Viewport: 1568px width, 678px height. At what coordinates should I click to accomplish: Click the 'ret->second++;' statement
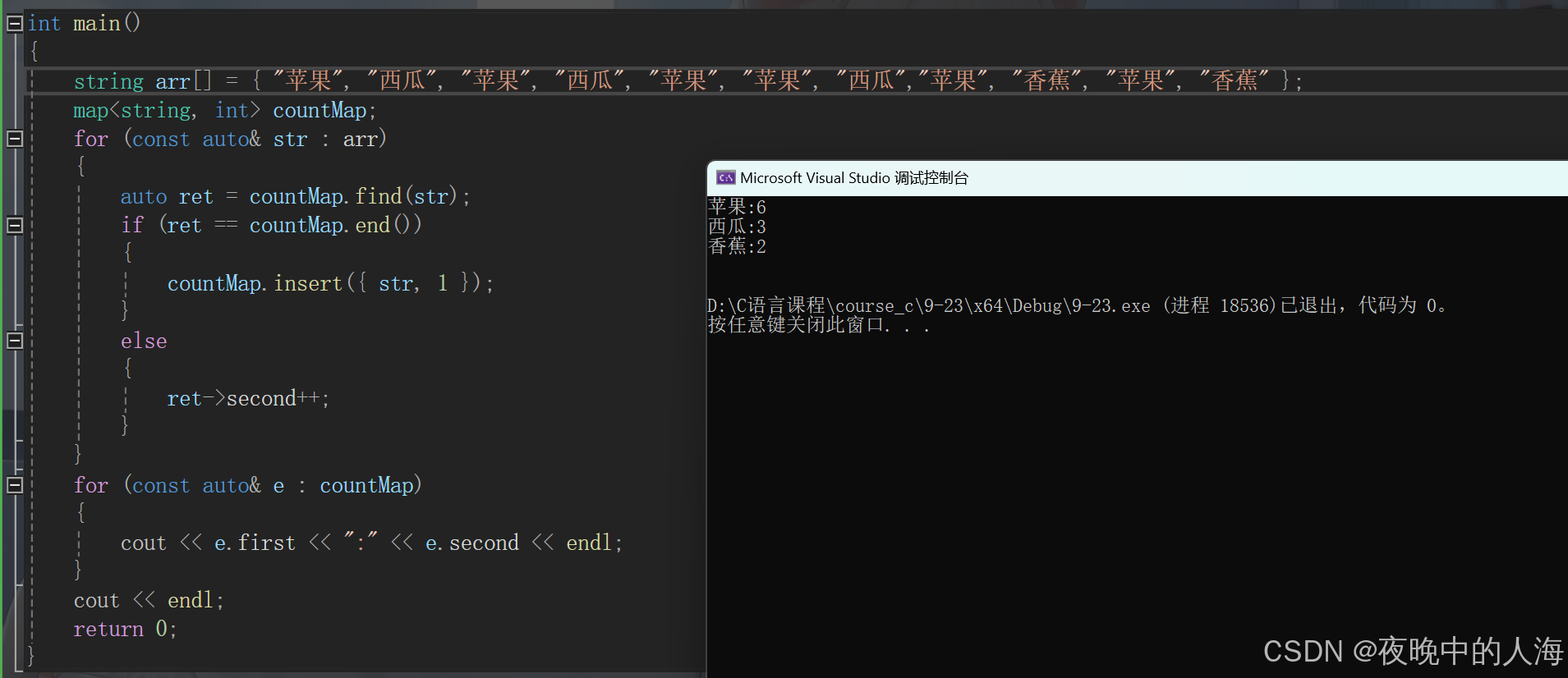pyautogui.click(x=248, y=398)
